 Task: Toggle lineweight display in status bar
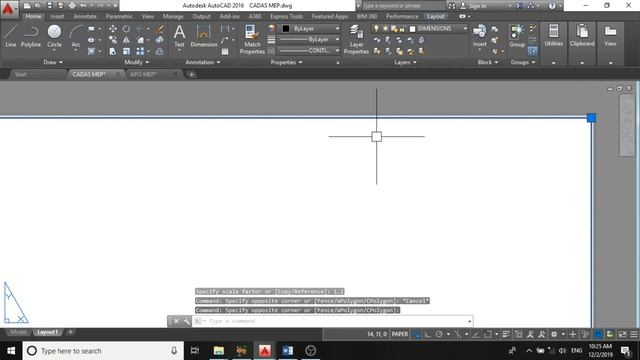(506, 334)
